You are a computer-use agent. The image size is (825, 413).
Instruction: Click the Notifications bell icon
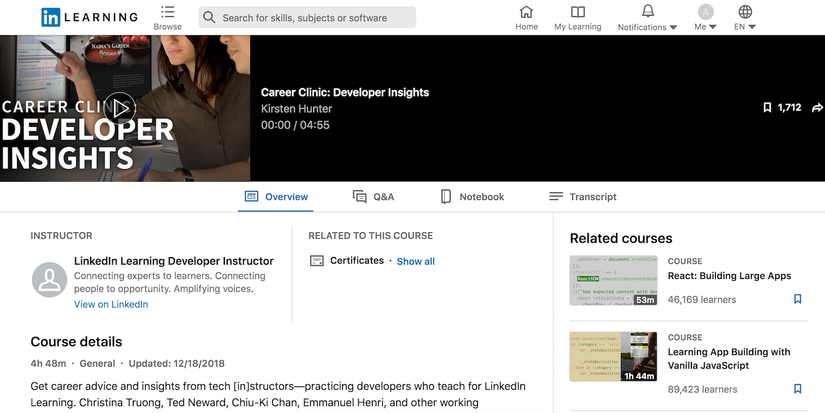coord(648,11)
